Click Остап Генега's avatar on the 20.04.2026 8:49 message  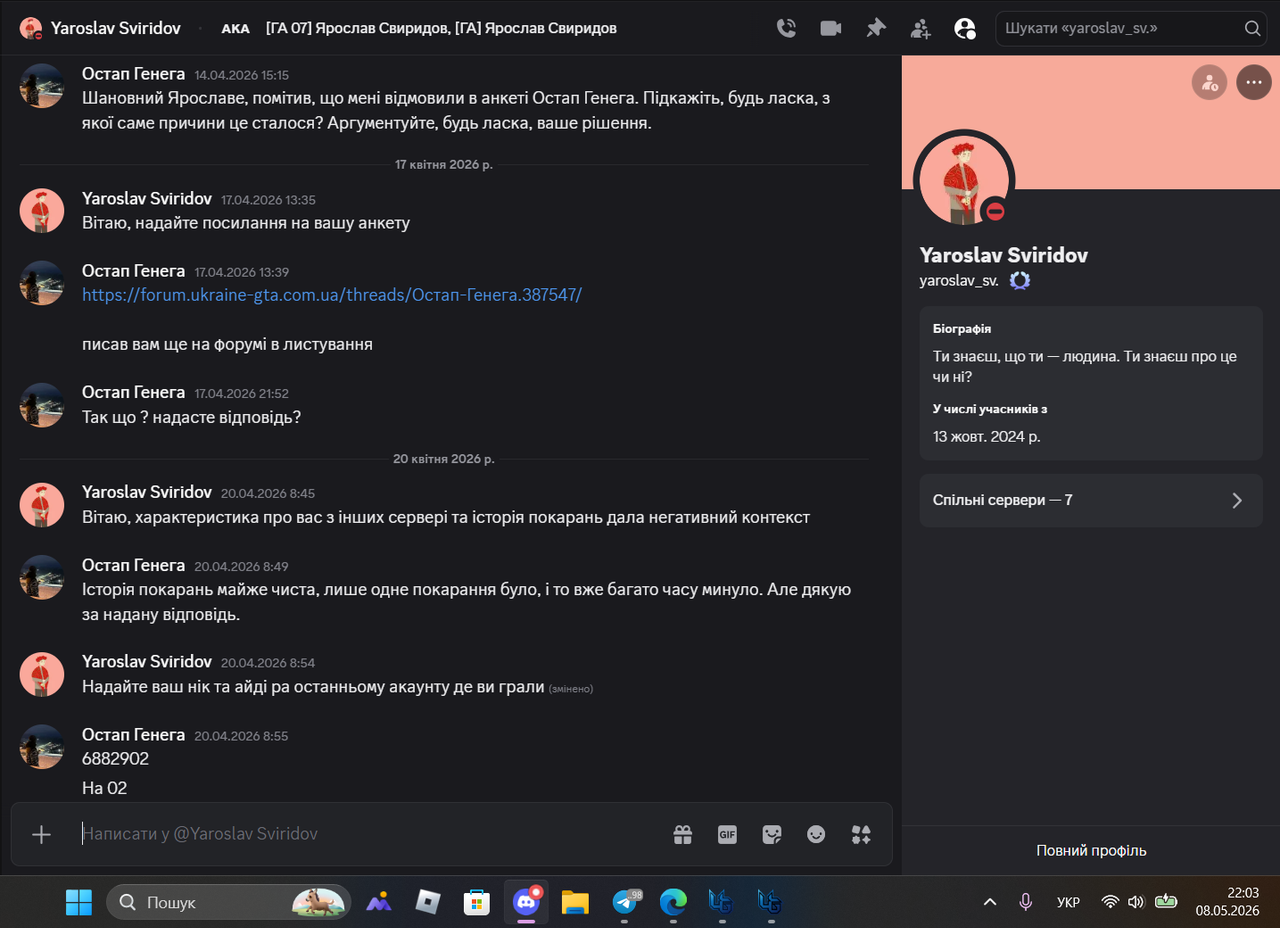[42, 577]
